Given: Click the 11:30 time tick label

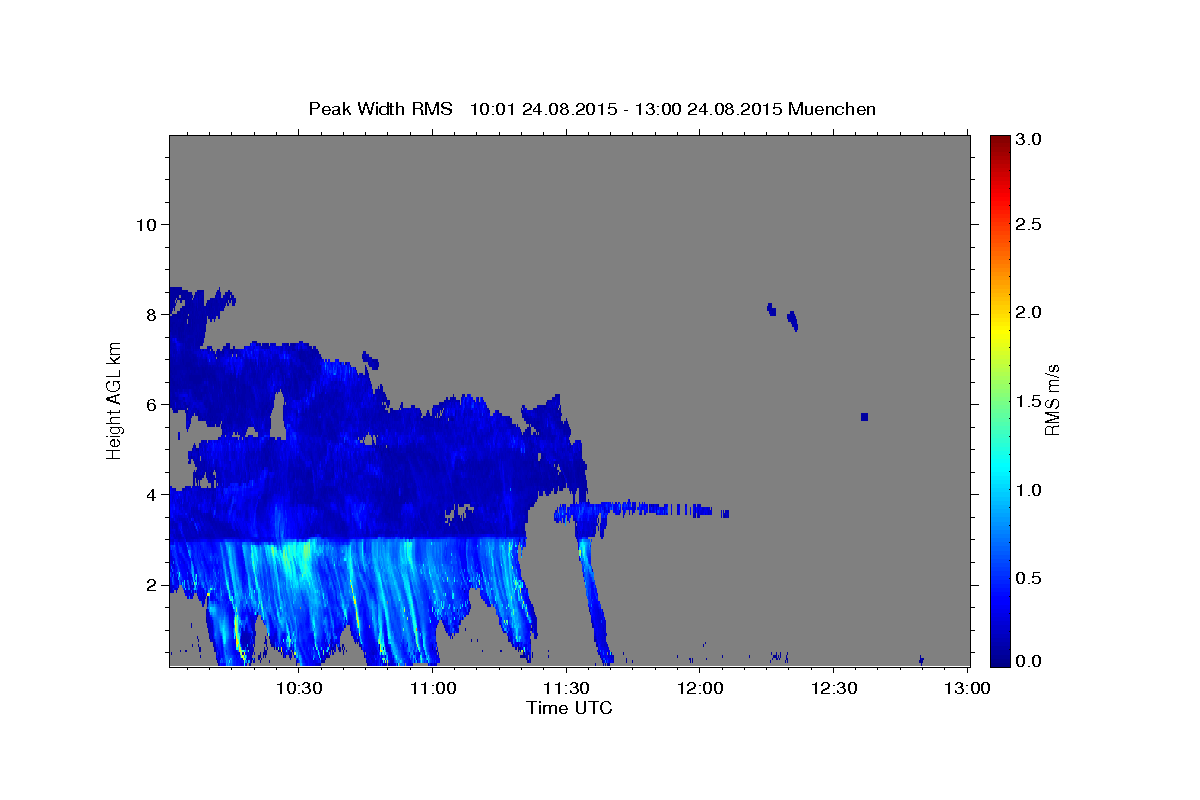Looking at the screenshot, I should [x=566, y=688].
